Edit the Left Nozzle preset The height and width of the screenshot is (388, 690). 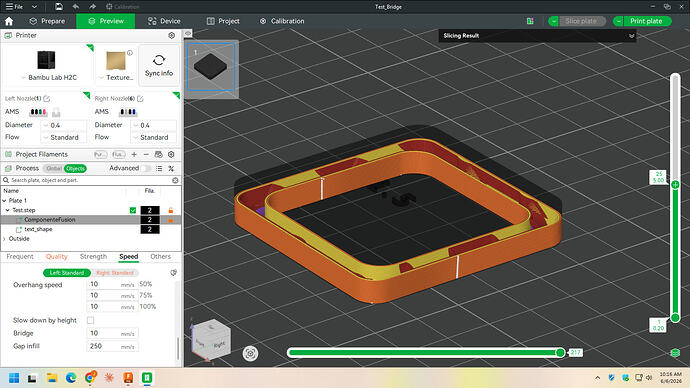pyautogui.click(x=47, y=99)
